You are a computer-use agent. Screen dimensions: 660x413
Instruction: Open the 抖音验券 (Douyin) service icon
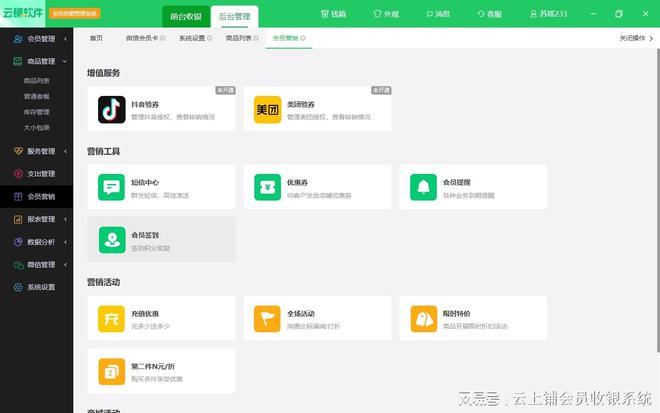(x=110, y=109)
